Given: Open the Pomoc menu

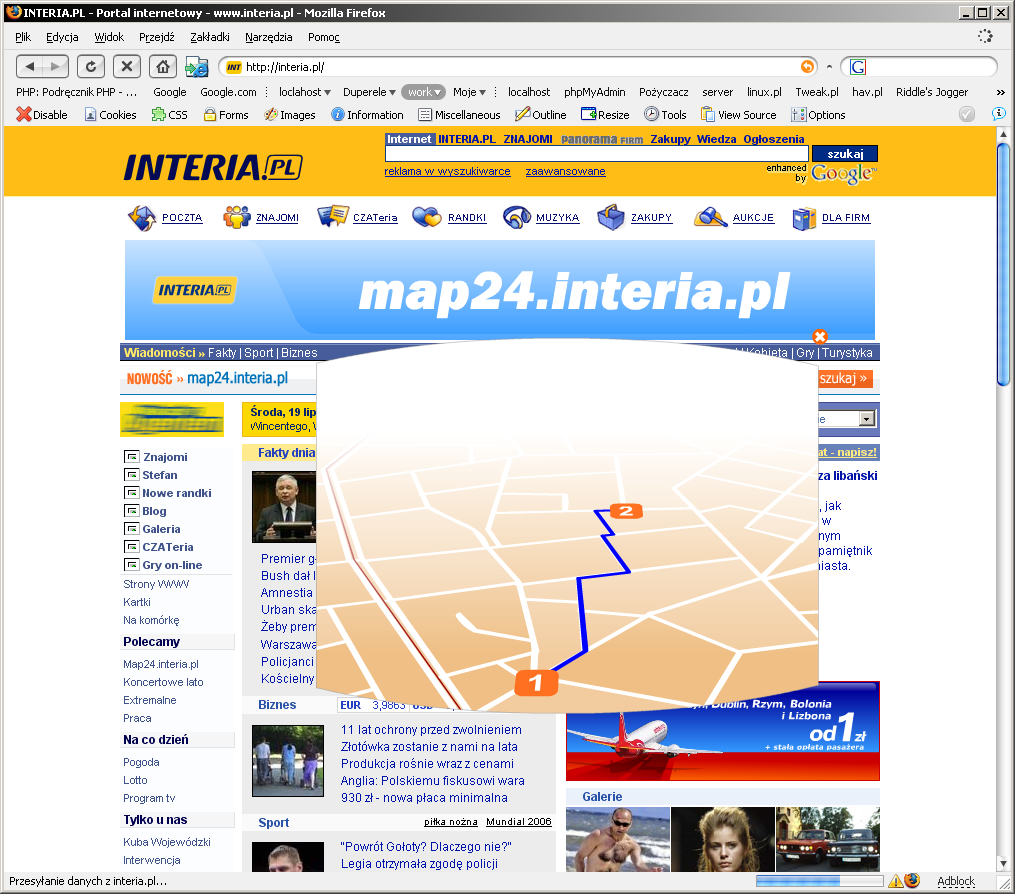Looking at the screenshot, I should tap(324, 37).
